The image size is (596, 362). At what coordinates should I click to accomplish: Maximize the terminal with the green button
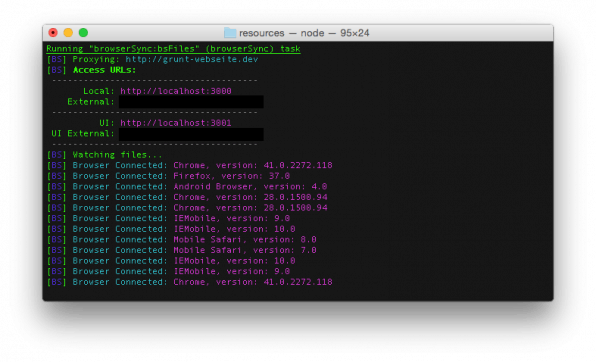tap(83, 33)
